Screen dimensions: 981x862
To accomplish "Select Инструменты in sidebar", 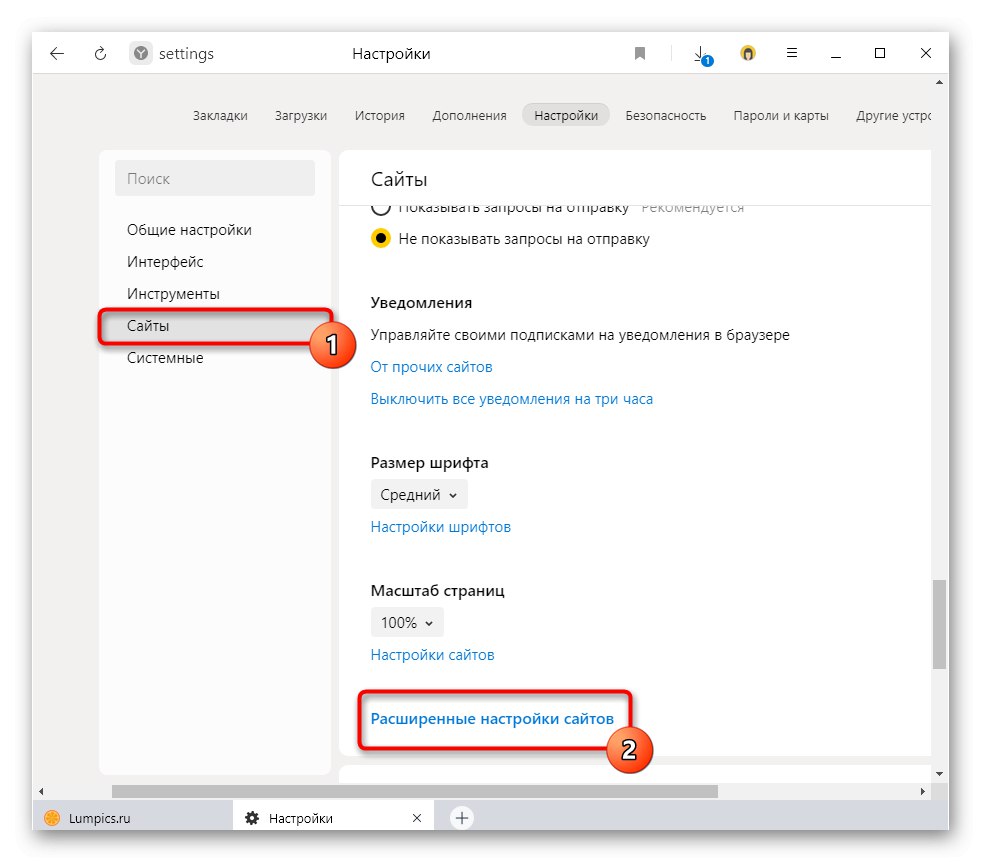I will [x=173, y=293].
